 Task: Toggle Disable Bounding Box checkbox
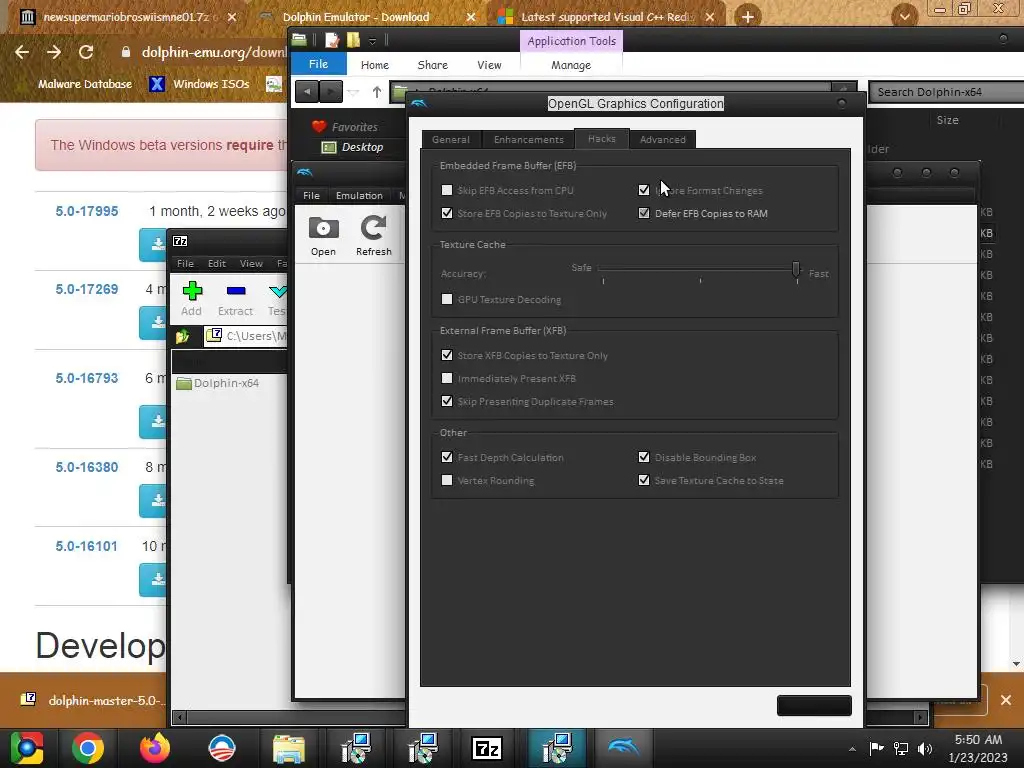(x=644, y=457)
